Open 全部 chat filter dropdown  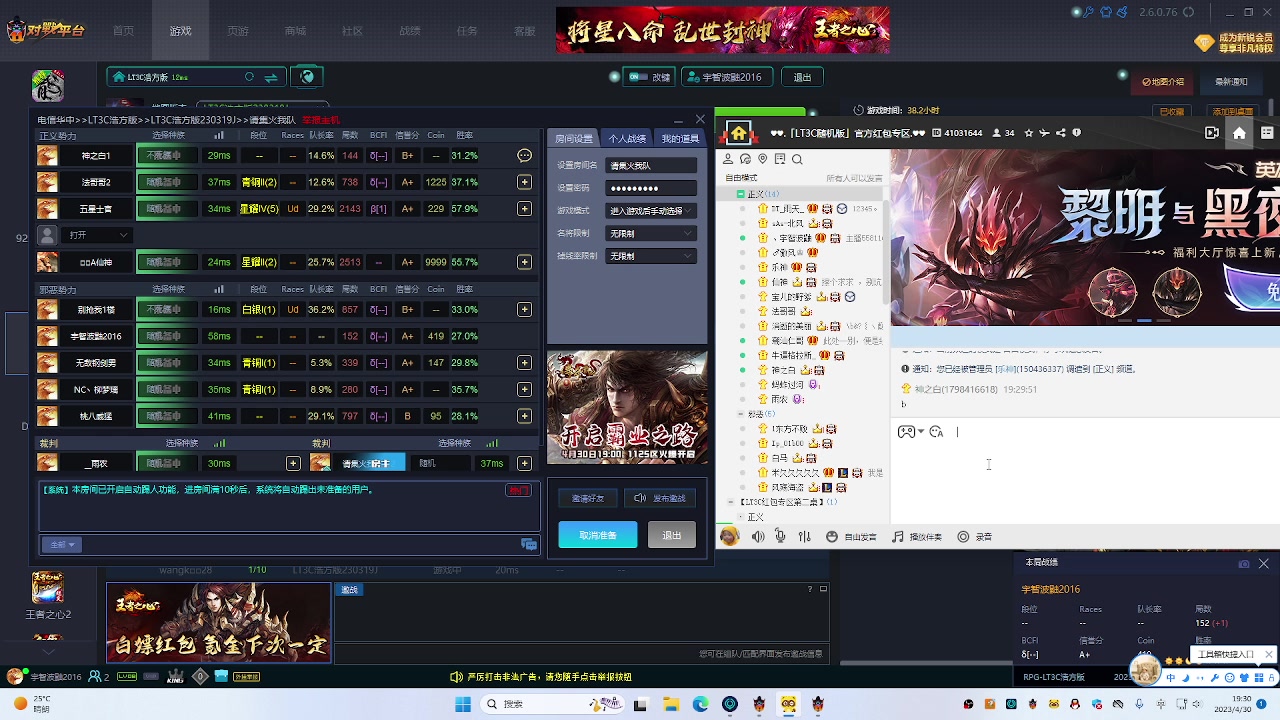(62, 545)
